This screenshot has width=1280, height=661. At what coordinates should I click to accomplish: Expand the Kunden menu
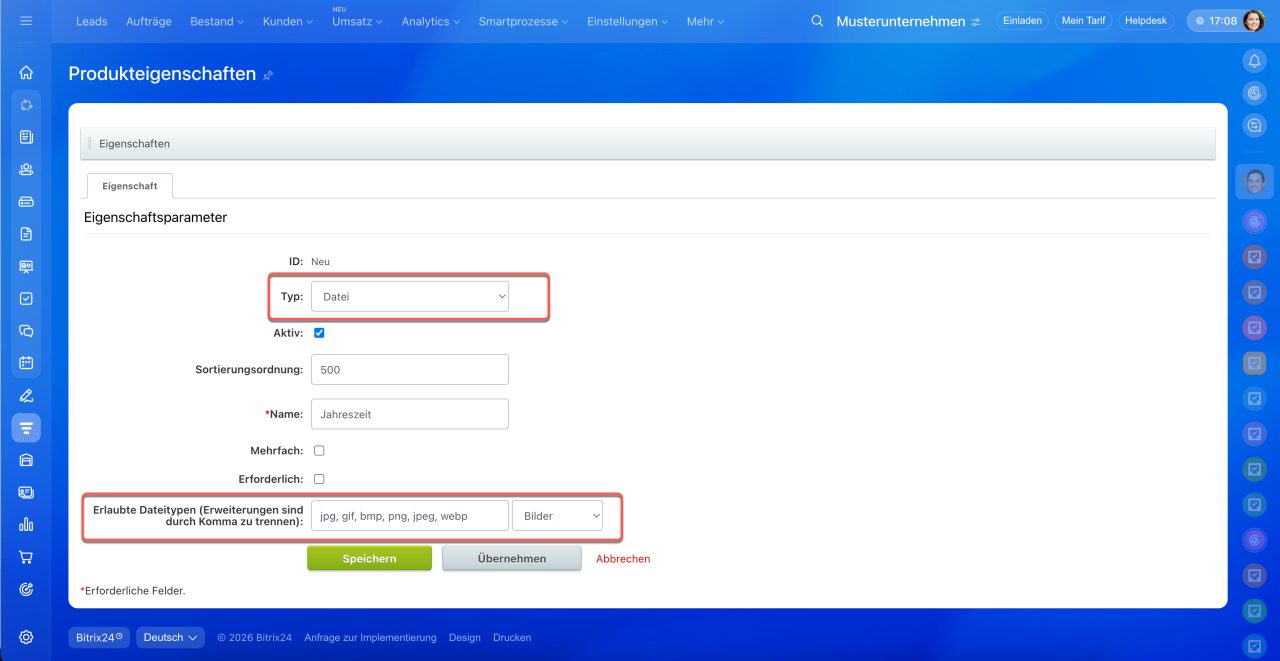(x=288, y=21)
